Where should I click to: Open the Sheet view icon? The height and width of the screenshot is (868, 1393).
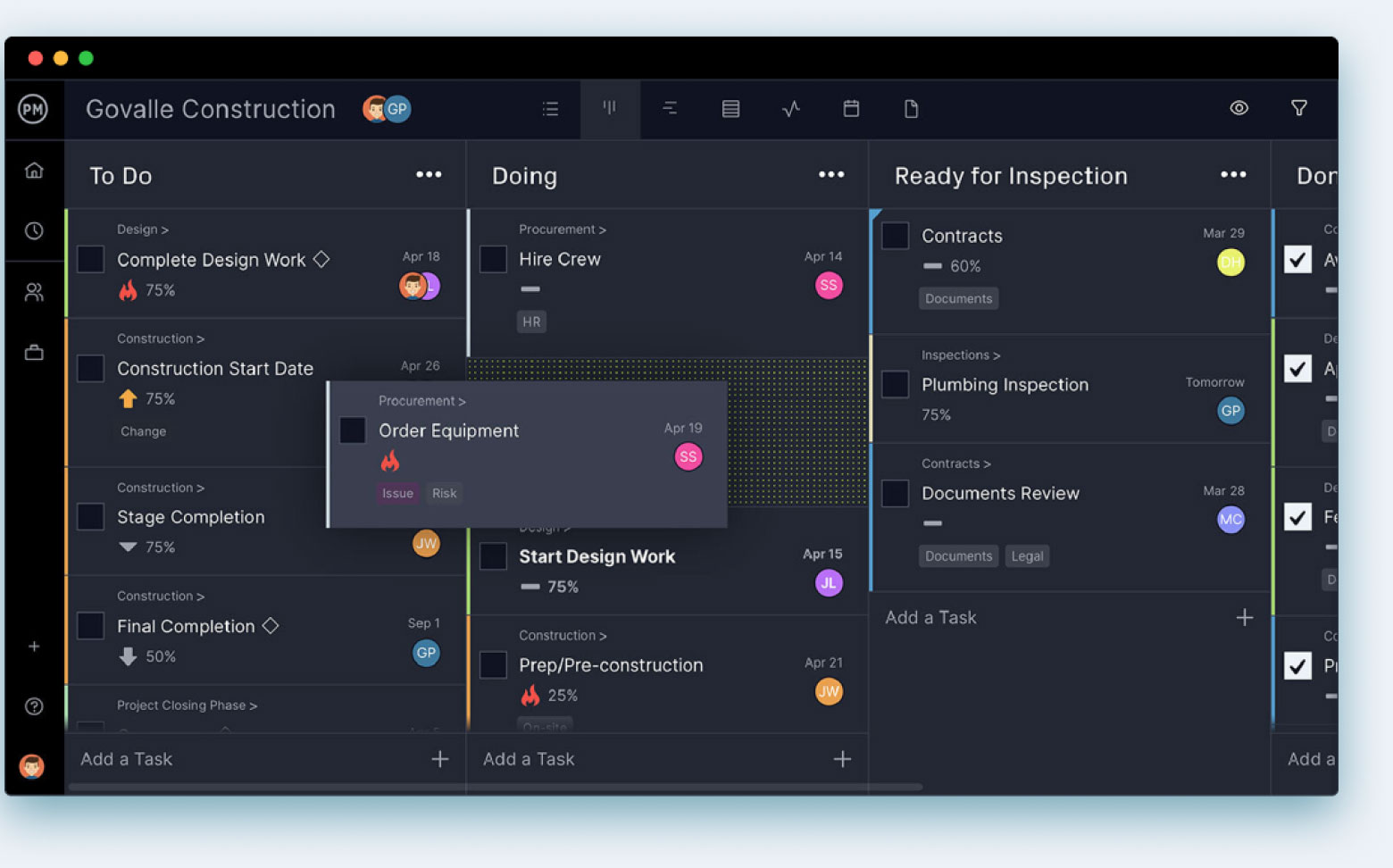(x=730, y=108)
